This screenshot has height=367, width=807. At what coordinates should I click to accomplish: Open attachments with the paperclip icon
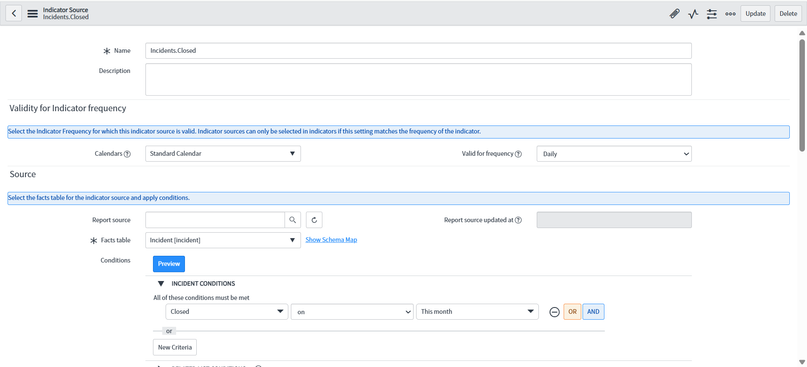coord(675,14)
